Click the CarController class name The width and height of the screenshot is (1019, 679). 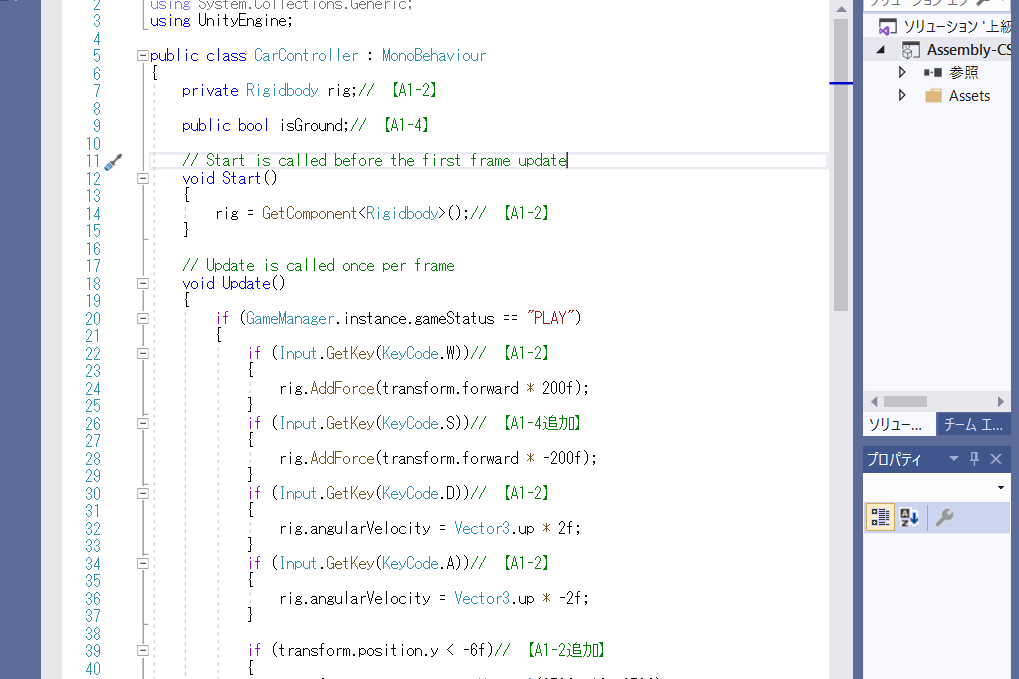(306, 56)
